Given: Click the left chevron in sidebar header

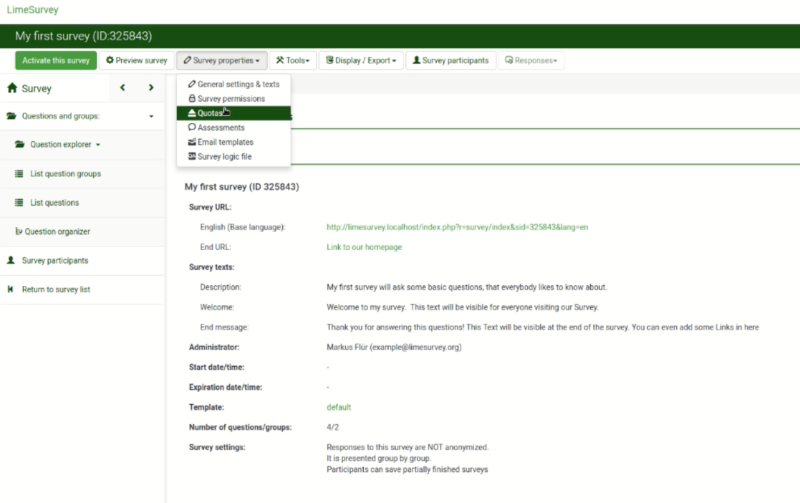Looking at the screenshot, I should tap(122, 88).
